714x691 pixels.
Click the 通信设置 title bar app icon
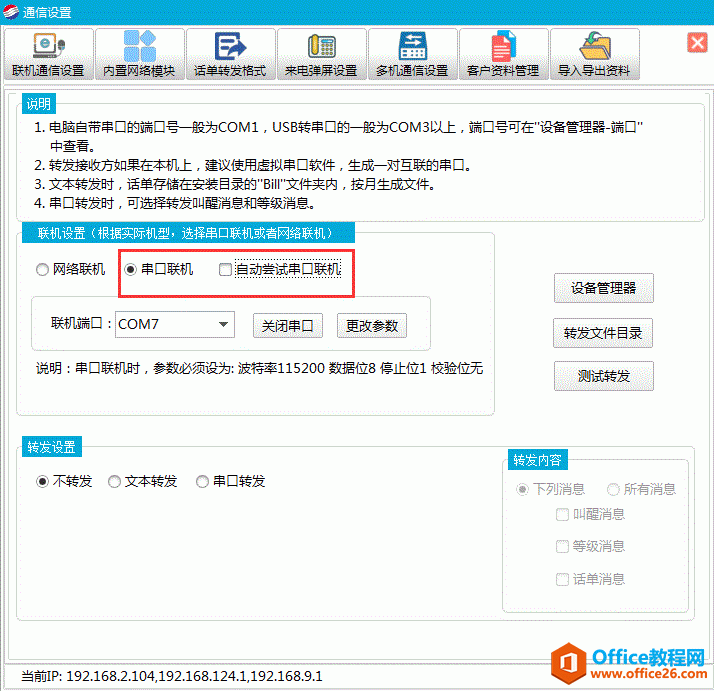click(10, 12)
